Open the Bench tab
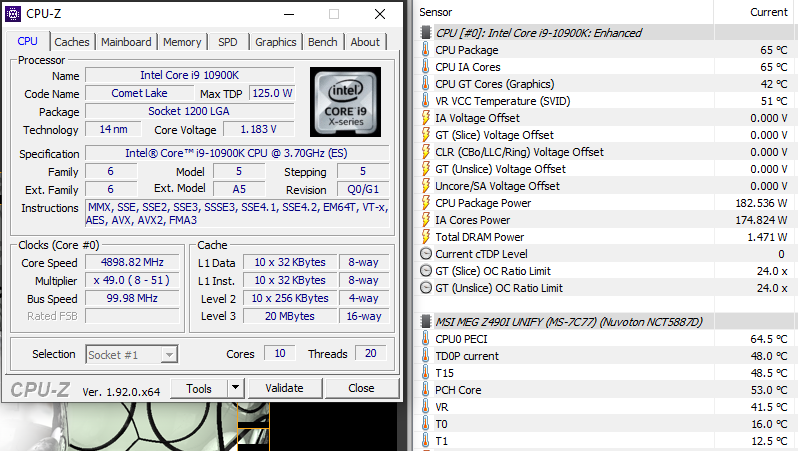 coord(323,42)
